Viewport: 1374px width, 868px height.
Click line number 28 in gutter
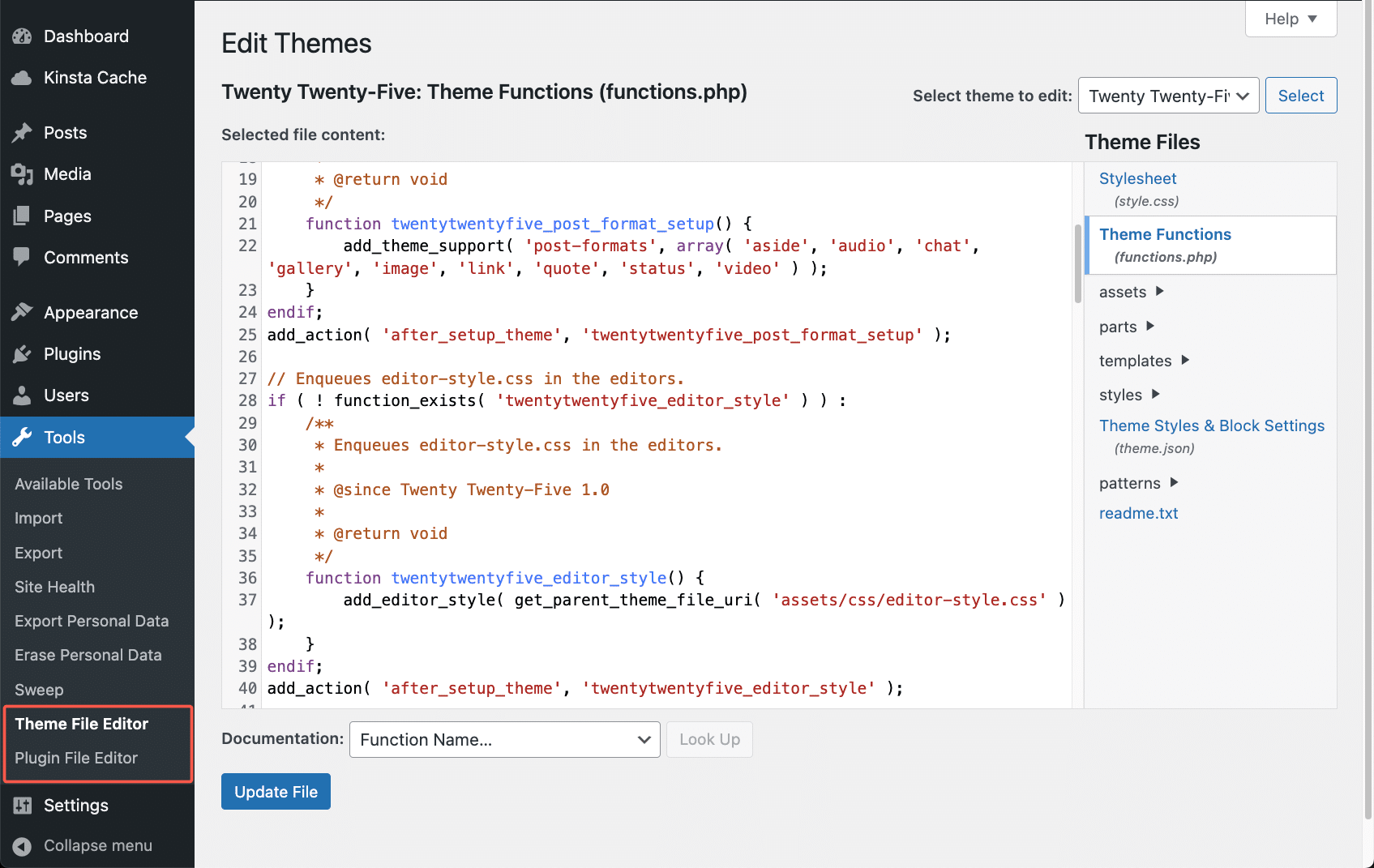click(247, 400)
